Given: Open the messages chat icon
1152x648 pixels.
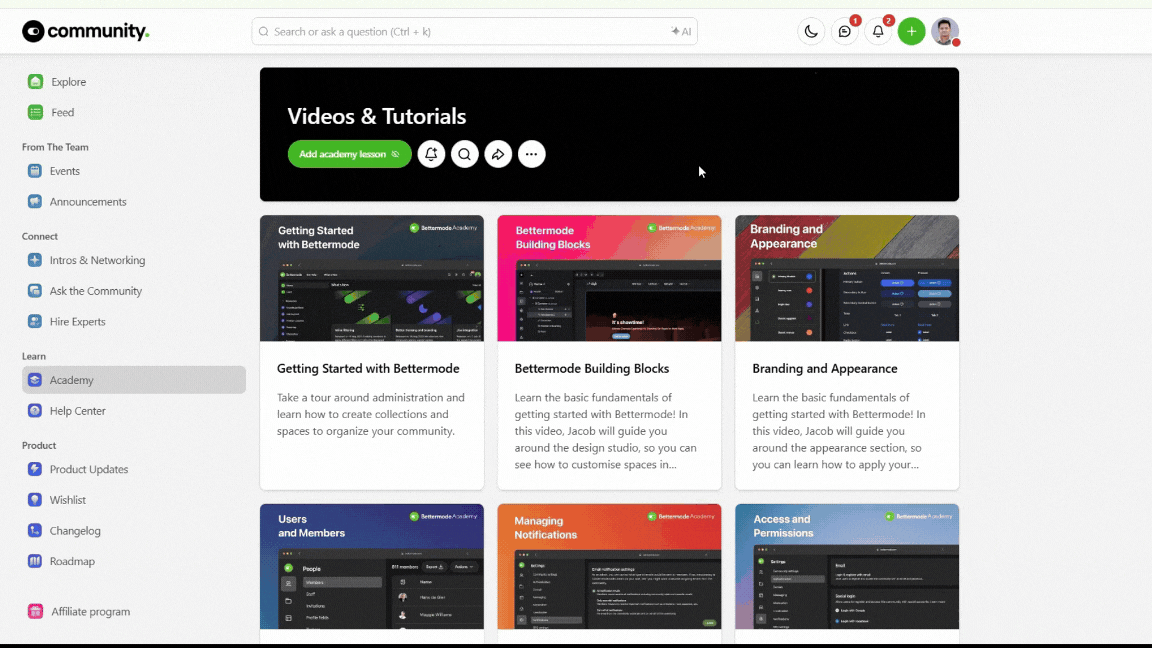Looking at the screenshot, I should pyautogui.click(x=845, y=32).
